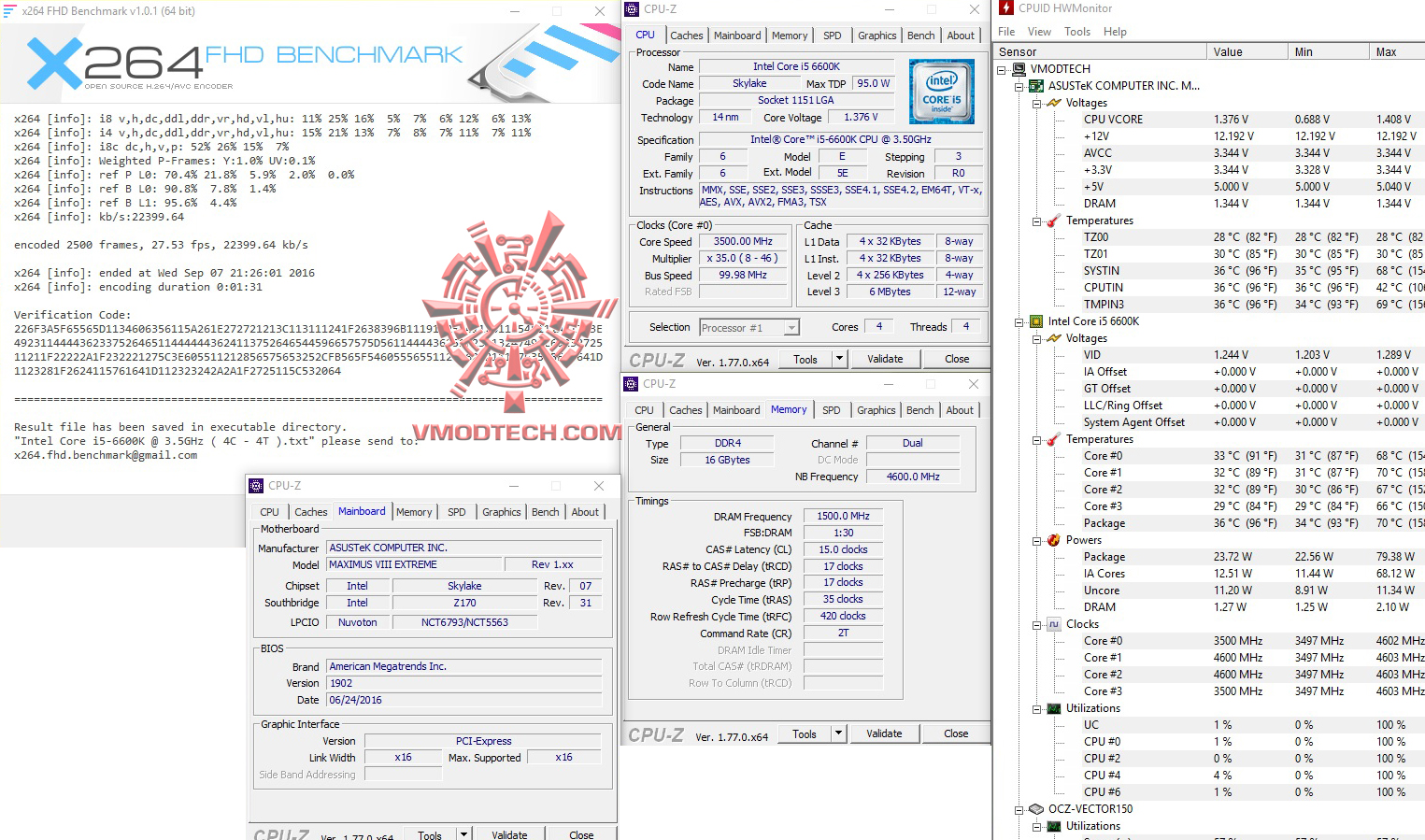Click the Validate button in CPU-Z
Image resolution: width=1425 pixels, height=840 pixels.
[x=884, y=359]
